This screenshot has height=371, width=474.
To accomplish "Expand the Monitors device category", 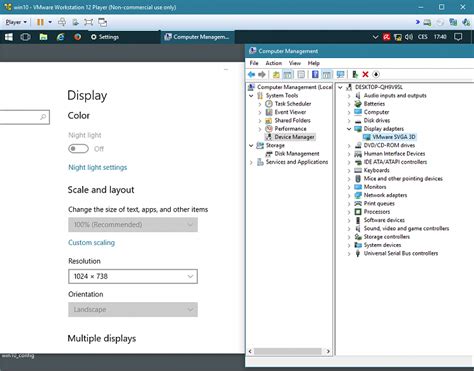I will point(349,187).
